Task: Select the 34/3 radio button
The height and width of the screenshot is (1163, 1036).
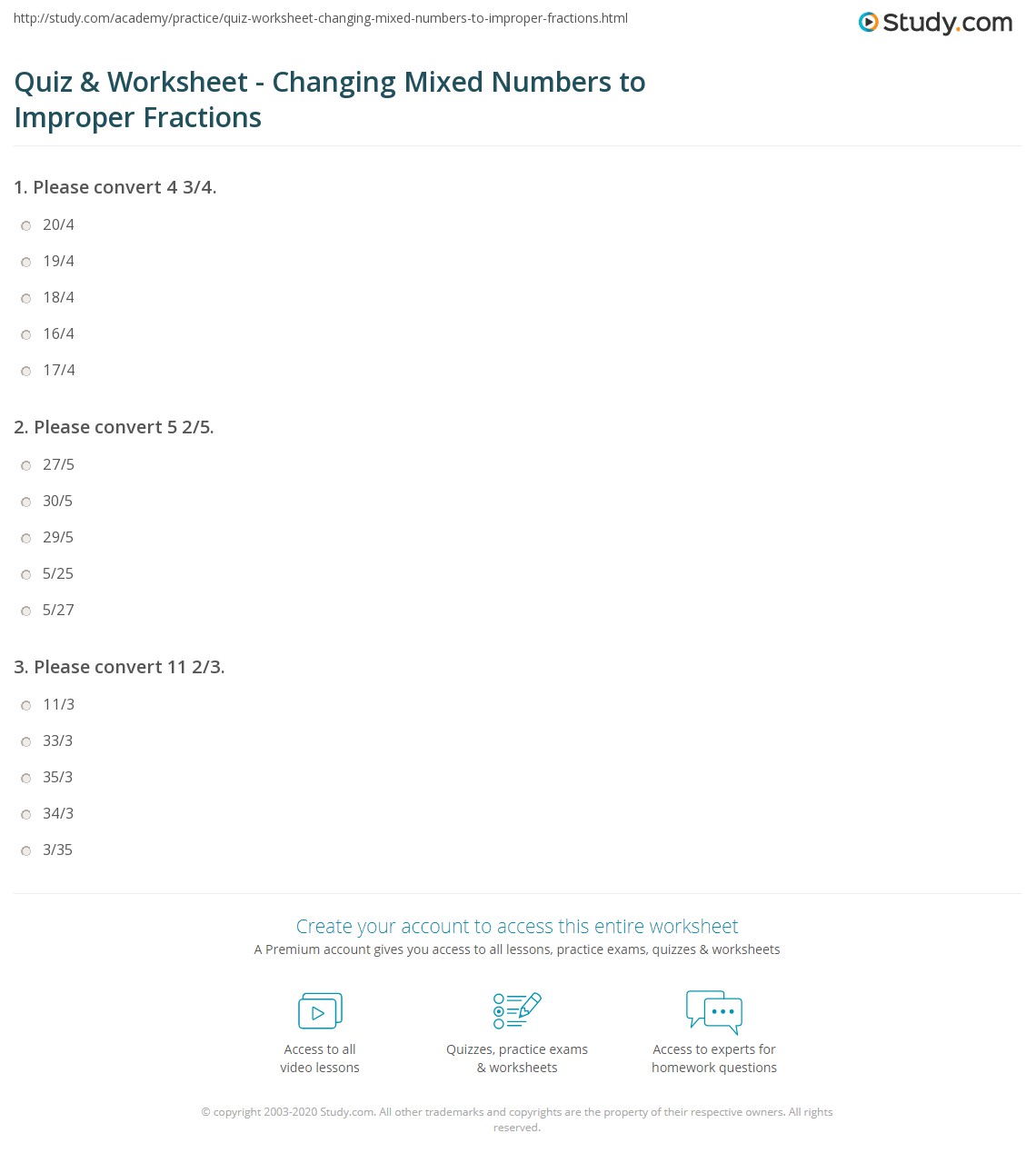Action: coord(26,815)
